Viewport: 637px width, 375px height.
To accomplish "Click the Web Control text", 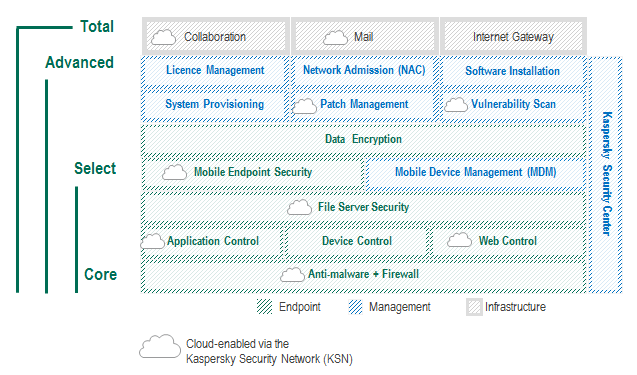I will [x=507, y=241].
